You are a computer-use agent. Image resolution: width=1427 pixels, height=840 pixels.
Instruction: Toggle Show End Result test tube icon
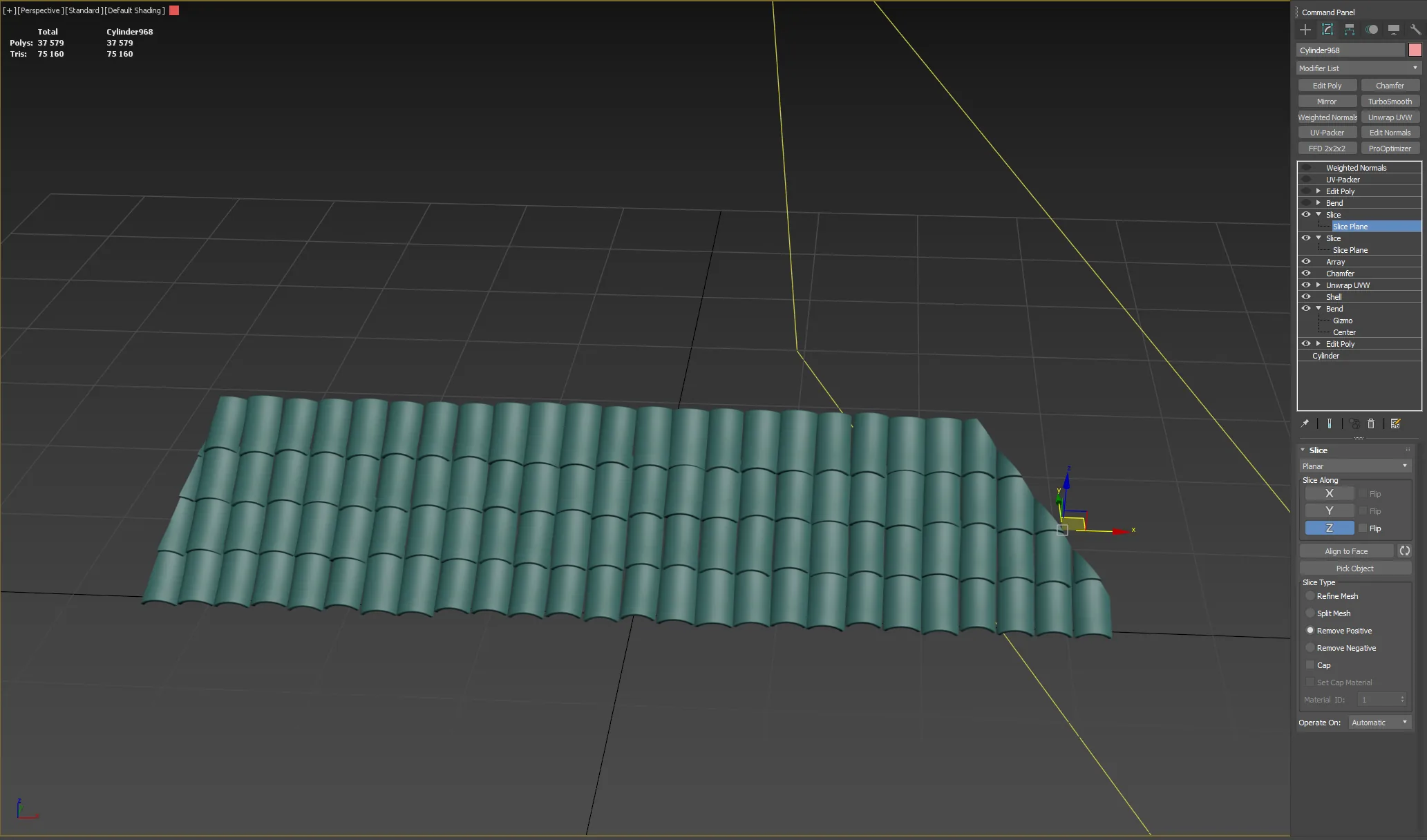[x=1329, y=423]
